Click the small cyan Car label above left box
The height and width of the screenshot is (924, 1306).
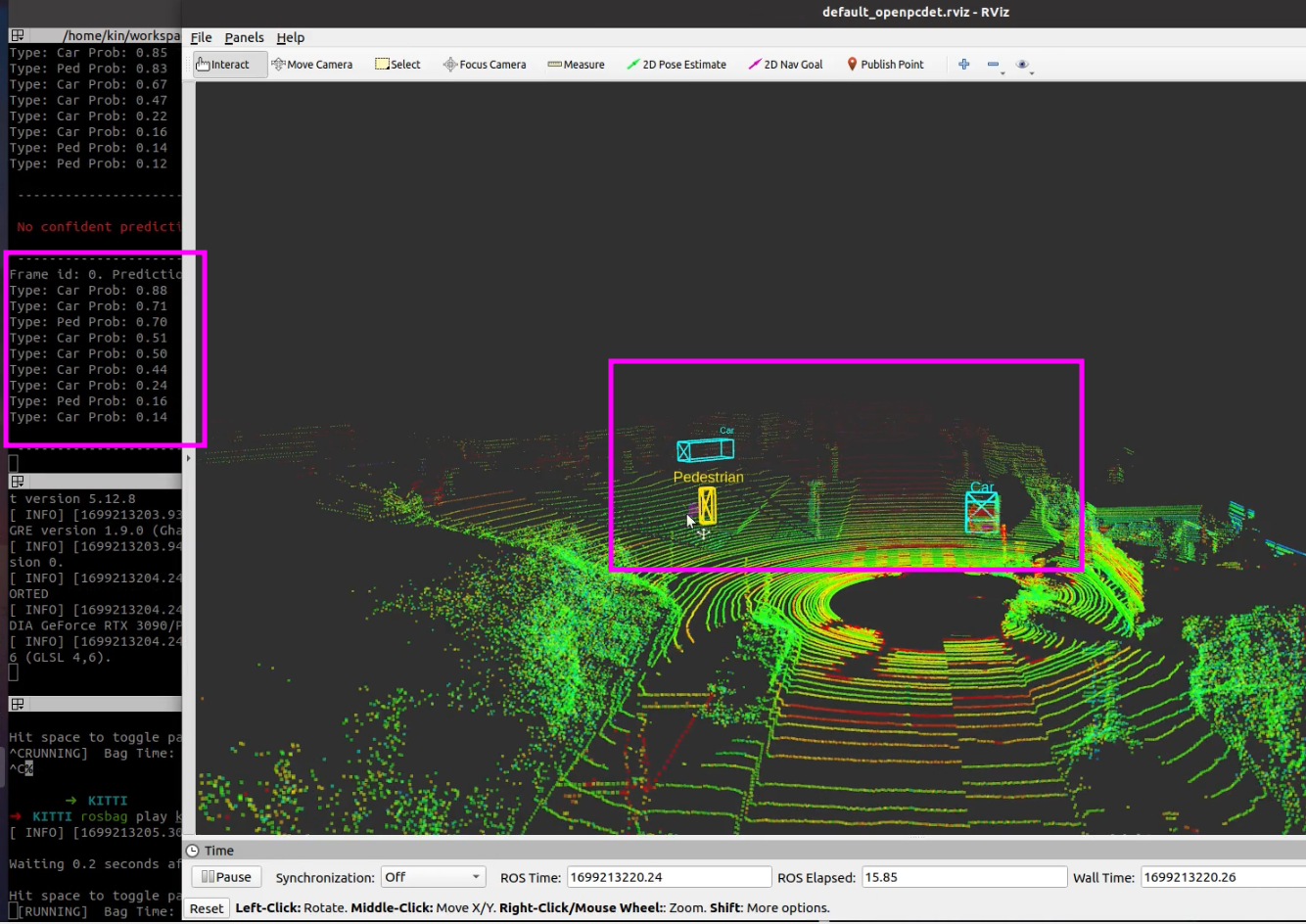(x=726, y=431)
